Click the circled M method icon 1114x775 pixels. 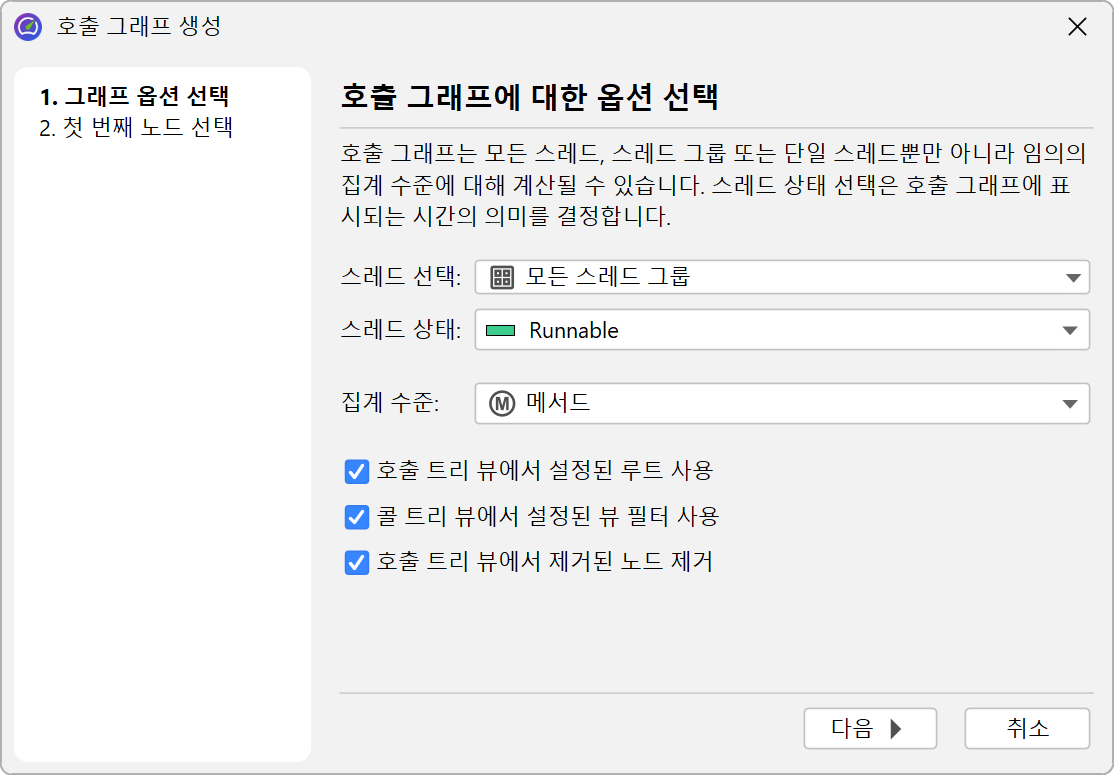[x=501, y=404]
